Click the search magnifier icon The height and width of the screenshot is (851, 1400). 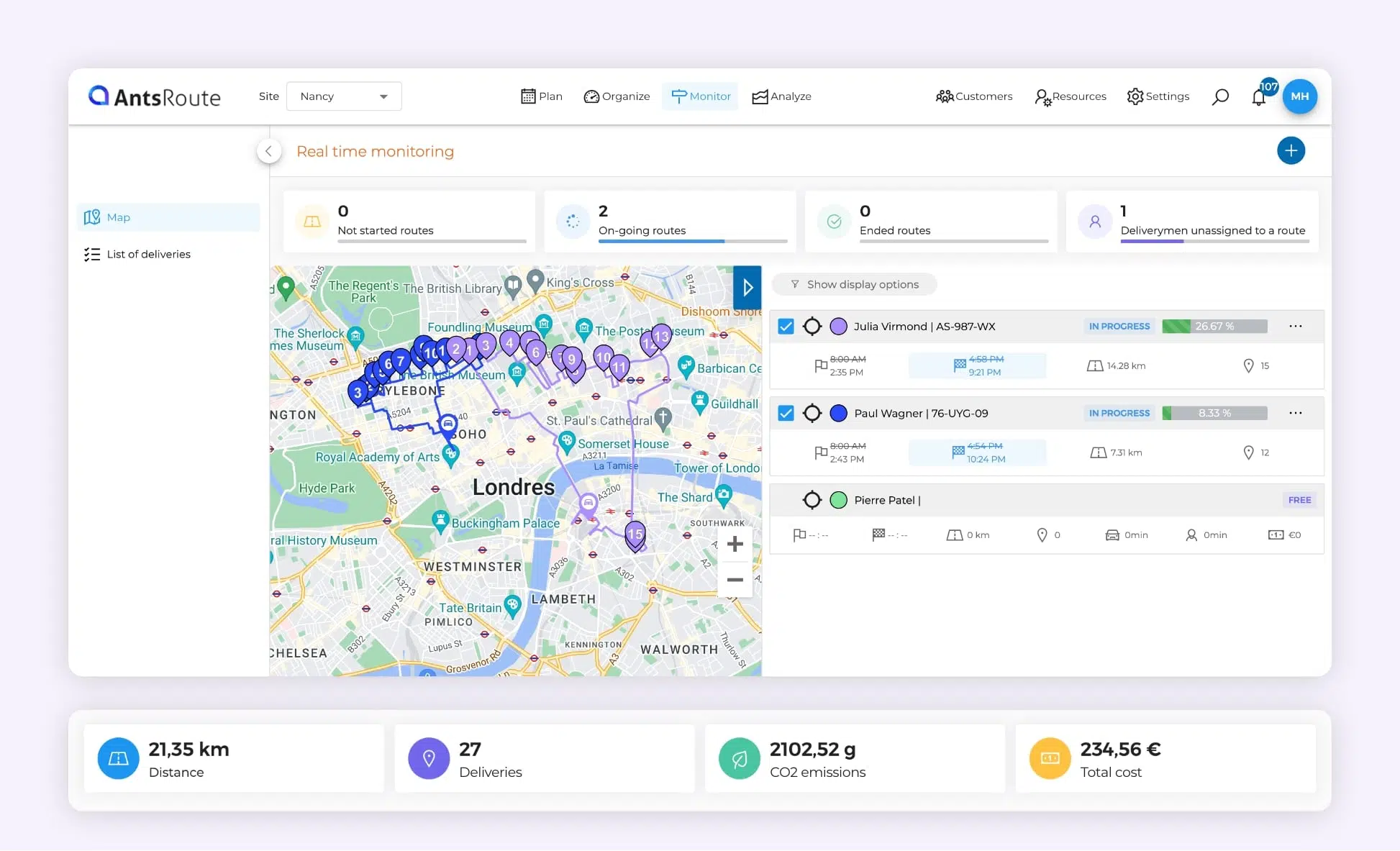tap(1220, 96)
